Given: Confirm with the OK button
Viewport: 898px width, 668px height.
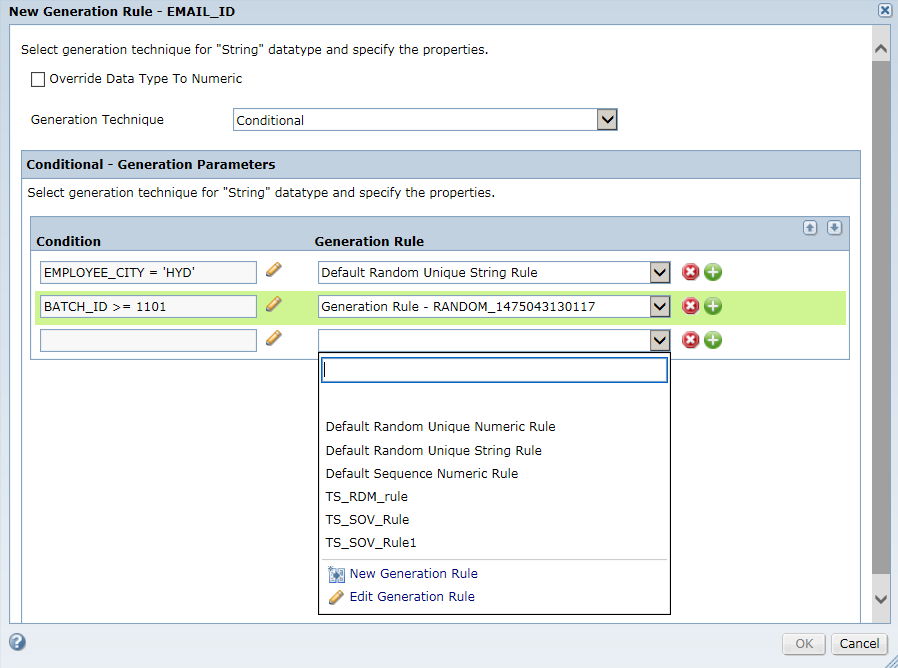Looking at the screenshot, I should 804,644.
